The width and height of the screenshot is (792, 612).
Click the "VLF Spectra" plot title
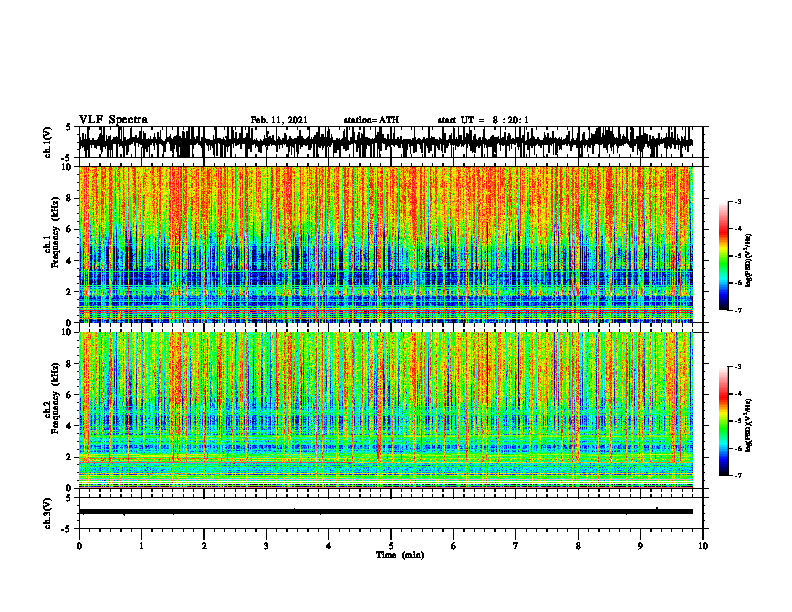113,120
